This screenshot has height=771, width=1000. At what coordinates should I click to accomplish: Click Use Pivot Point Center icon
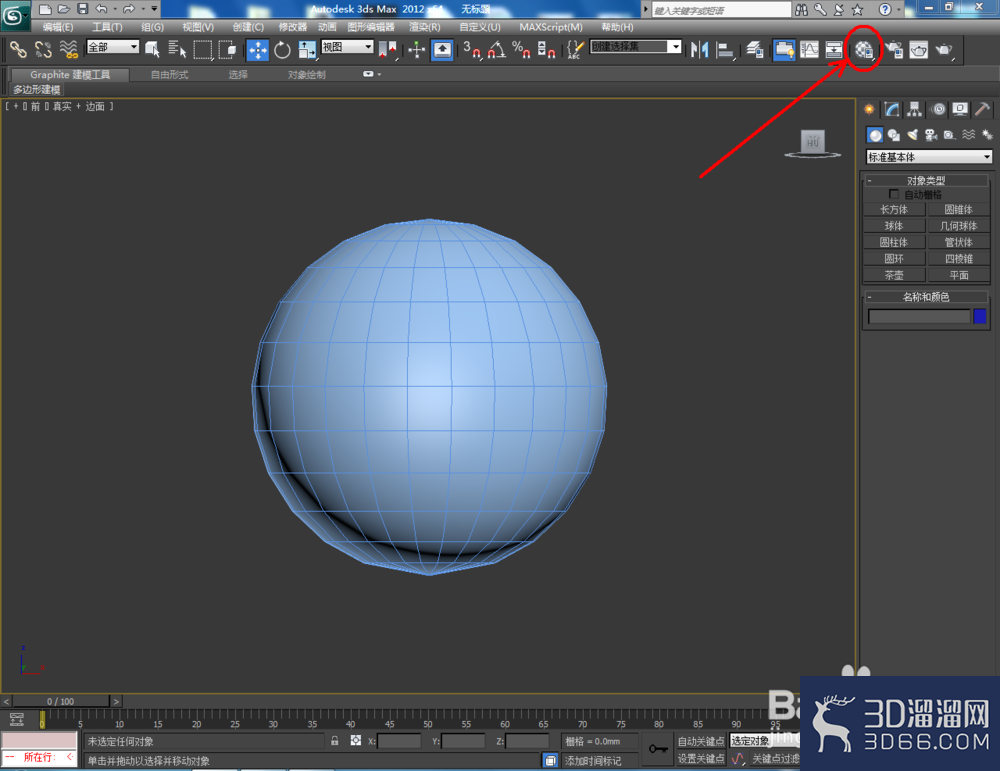[388, 50]
